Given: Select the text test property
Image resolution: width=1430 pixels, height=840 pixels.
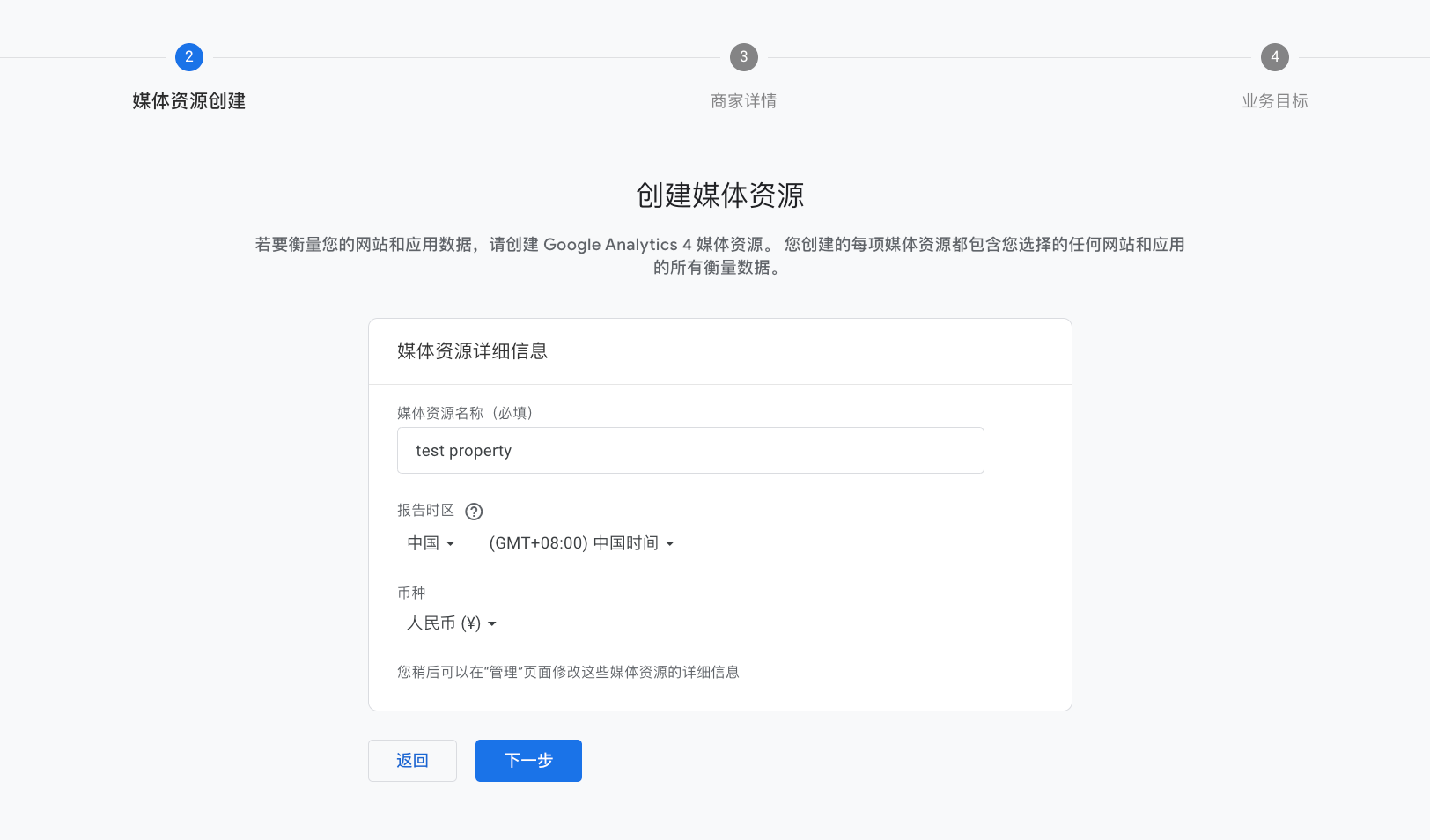Looking at the screenshot, I should [x=463, y=450].
